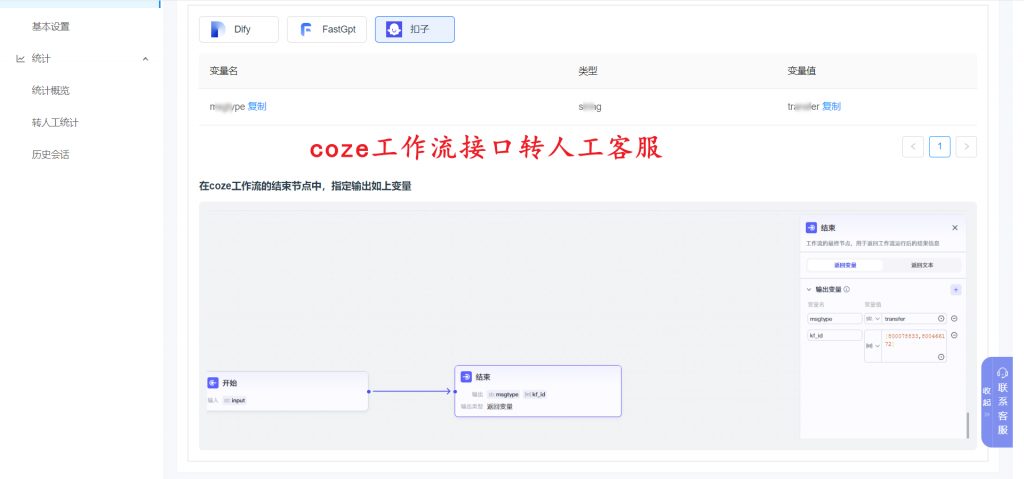
Task: Collapse the 输出变量 section
Action: coord(809,289)
